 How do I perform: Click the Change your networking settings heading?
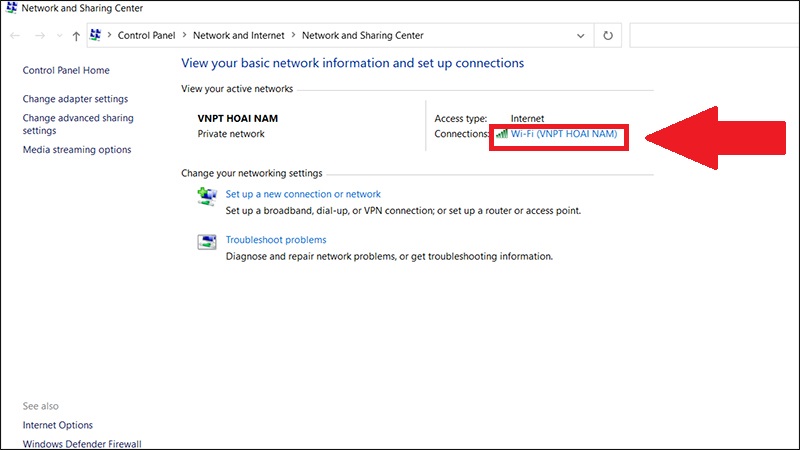pyautogui.click(x=252, y=173)
